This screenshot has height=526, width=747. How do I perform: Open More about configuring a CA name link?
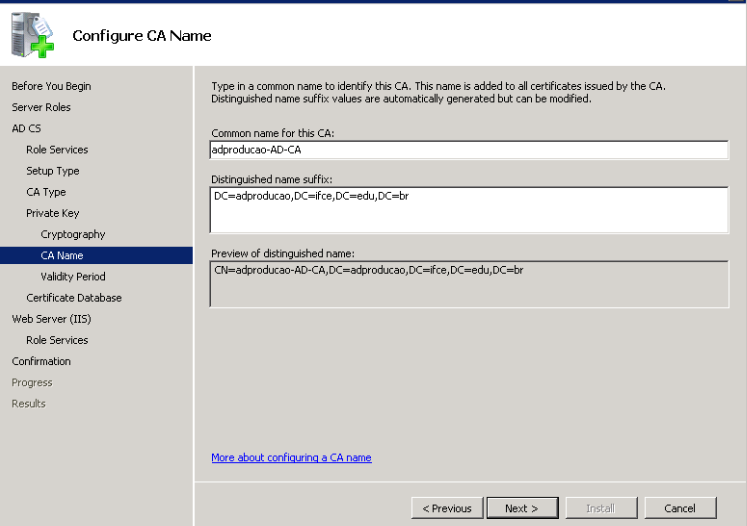click(x=291, y=457)
